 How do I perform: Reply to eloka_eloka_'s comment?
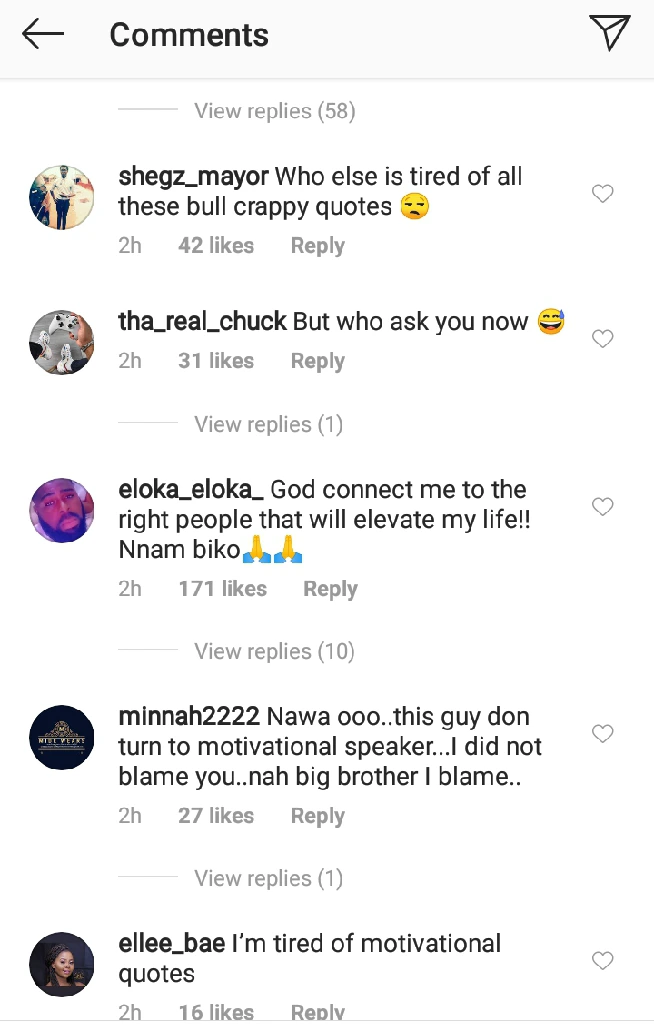coord(330,590)
